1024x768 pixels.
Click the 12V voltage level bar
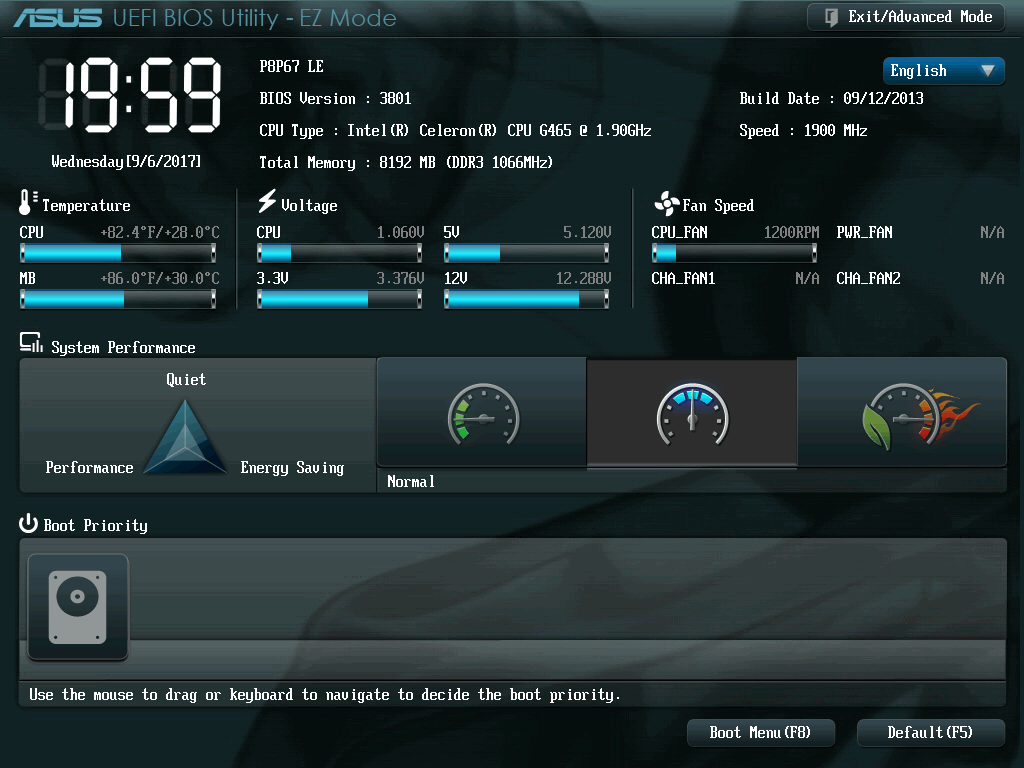(526, 299)
